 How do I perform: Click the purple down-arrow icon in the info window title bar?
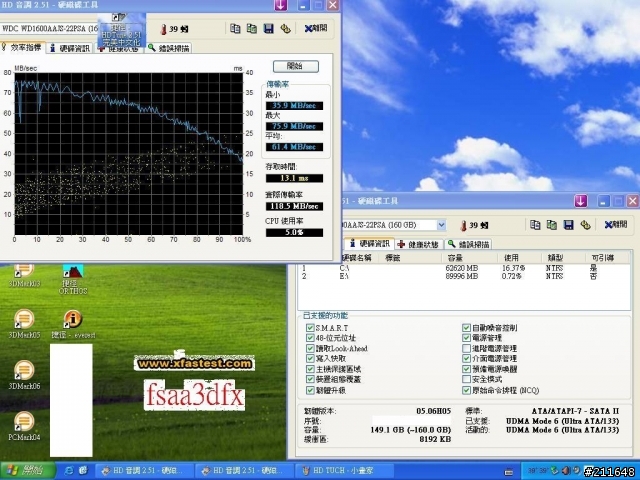tap(581, 201)
